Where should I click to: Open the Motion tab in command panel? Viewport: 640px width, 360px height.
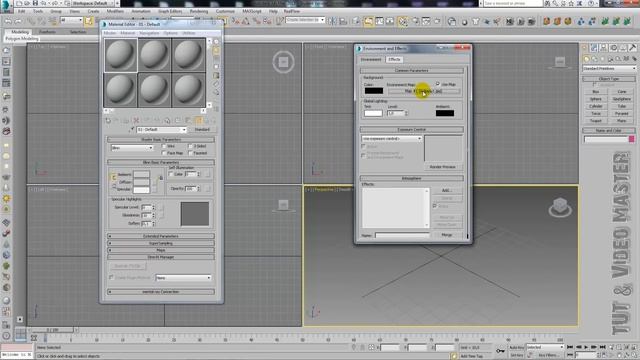click(x=613, y=48)
